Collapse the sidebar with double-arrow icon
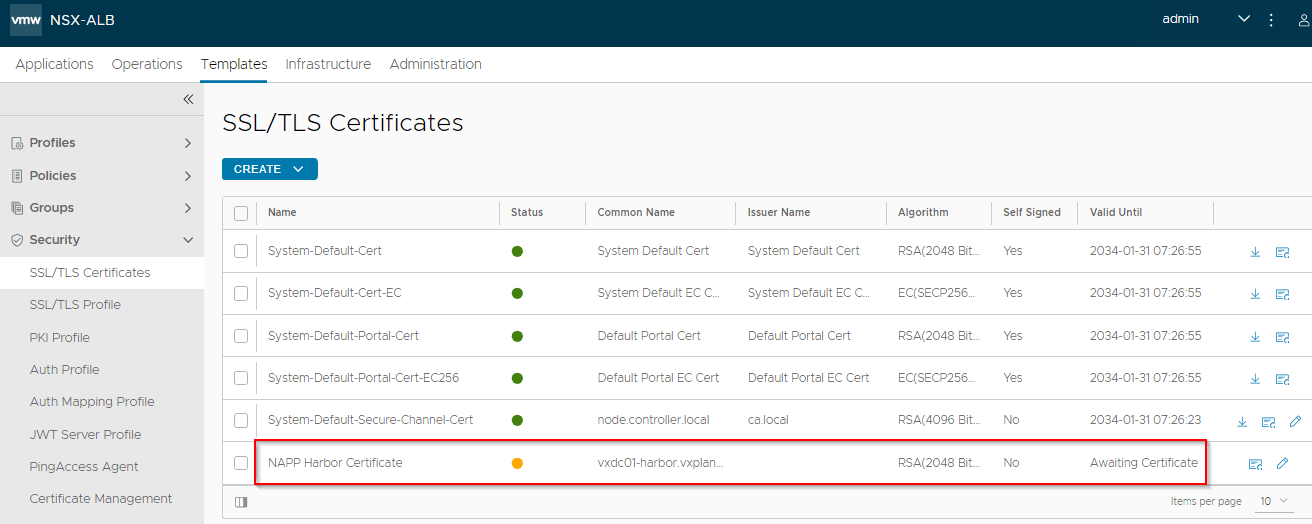Screen dimensions: 1312x524 187,99
